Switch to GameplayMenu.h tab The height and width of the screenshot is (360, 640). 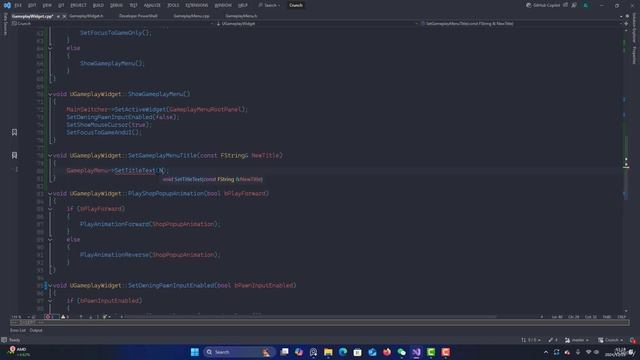241,16
